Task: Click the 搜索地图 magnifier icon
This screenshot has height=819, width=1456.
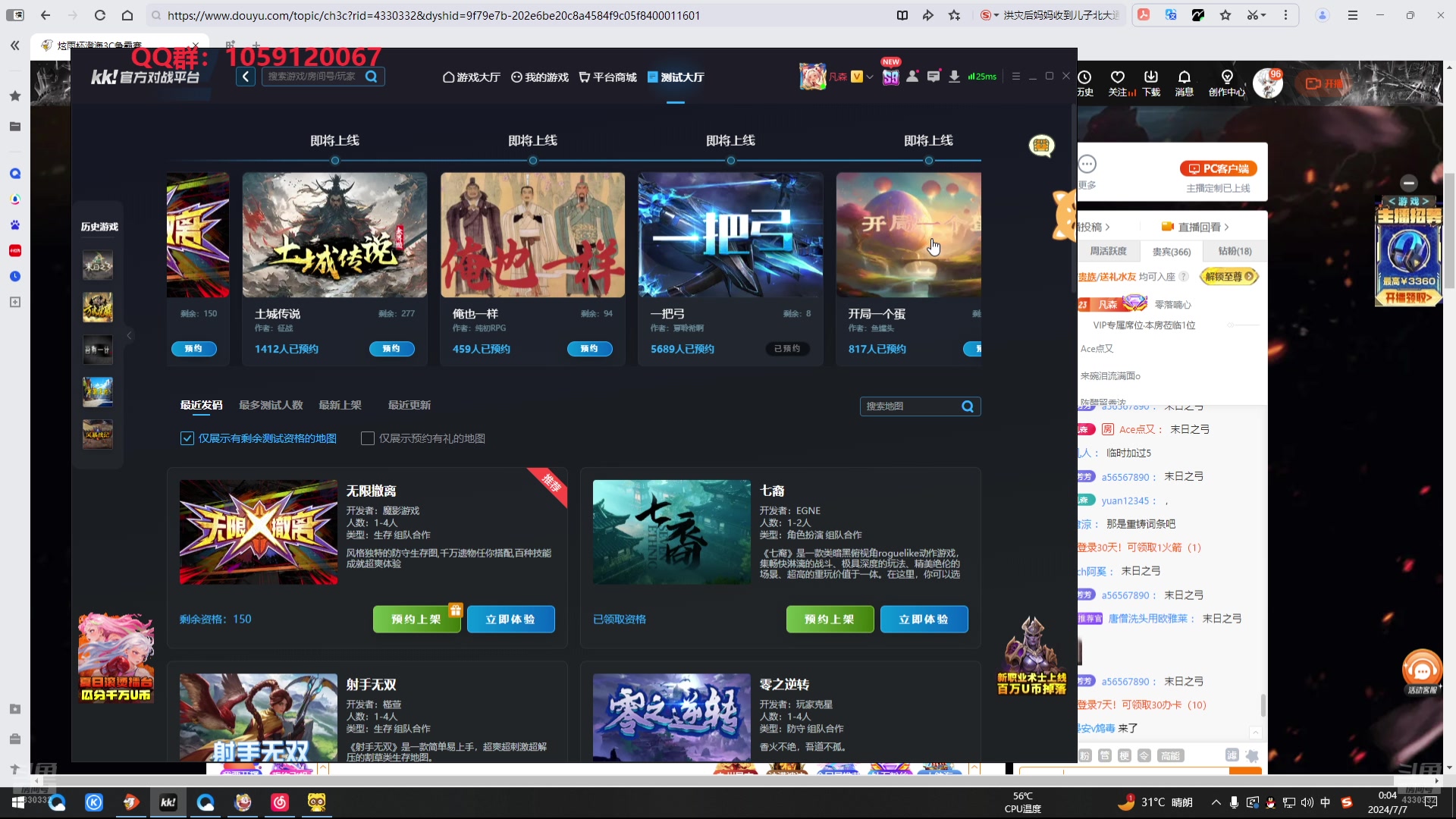Action: click(x=968, y=406)
